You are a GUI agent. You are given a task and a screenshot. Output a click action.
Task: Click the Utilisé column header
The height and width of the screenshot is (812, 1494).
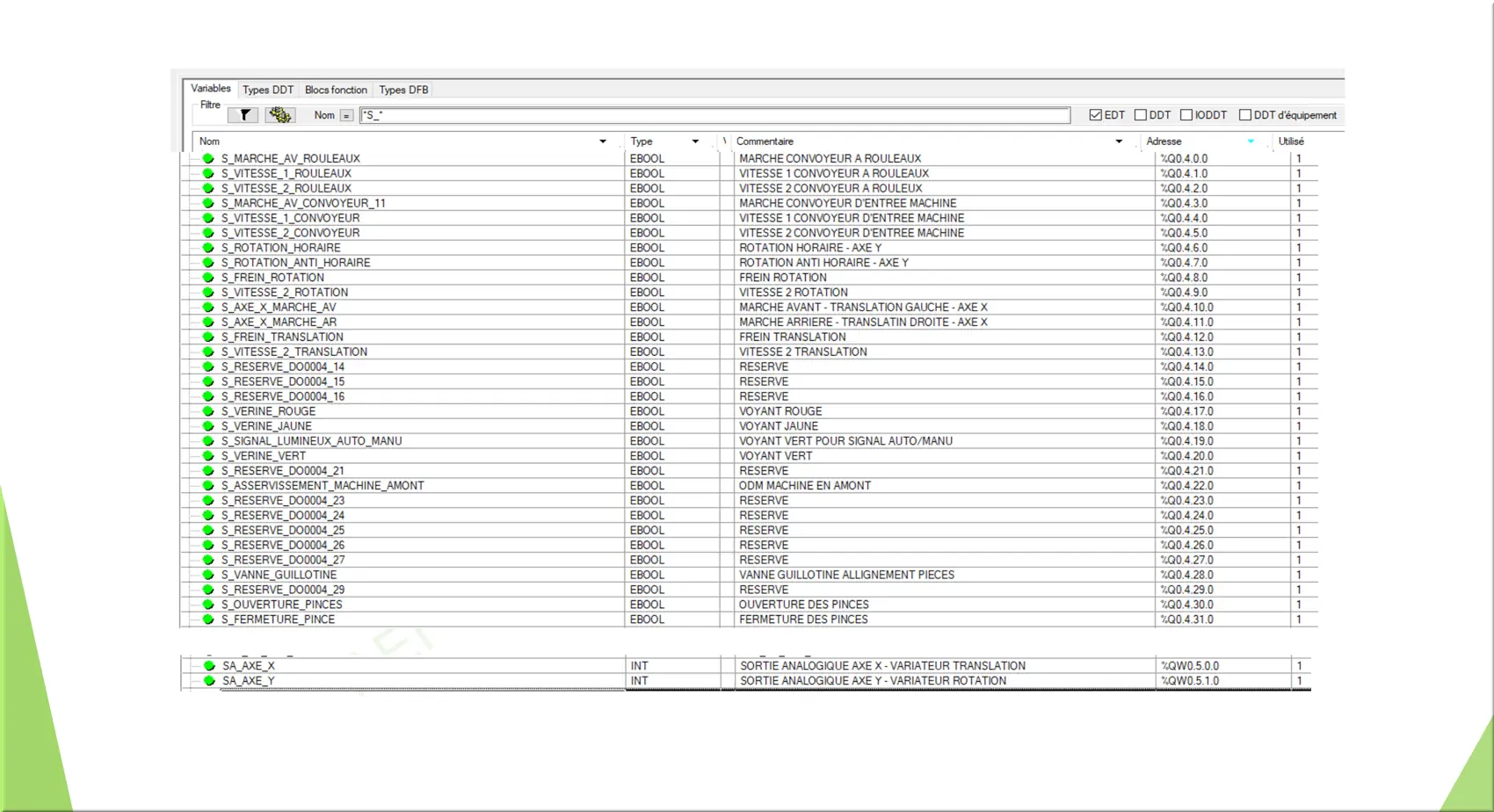[1291, 141]
